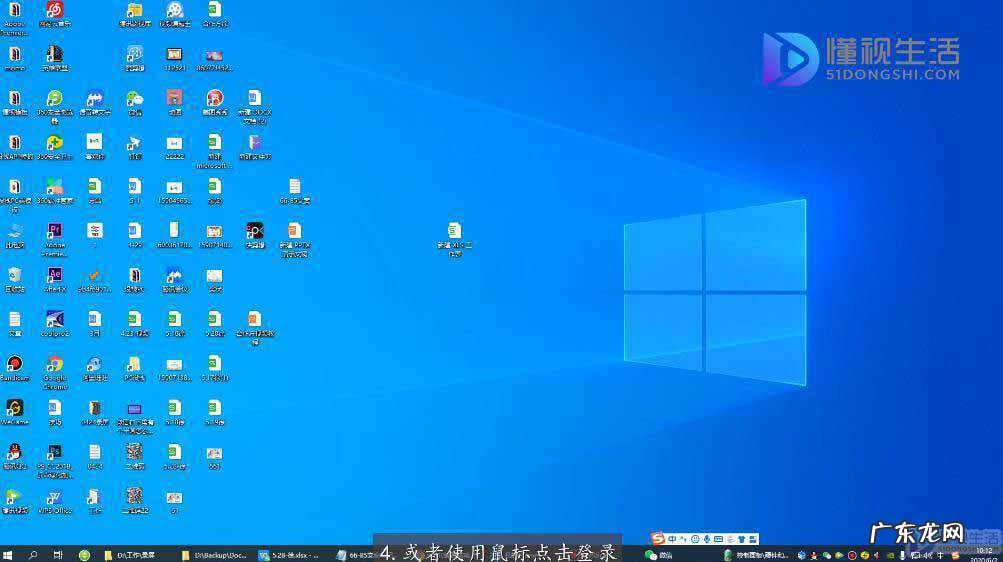Click the Windows Start button
Screen dimensions: 1003x562
(8, 554)
